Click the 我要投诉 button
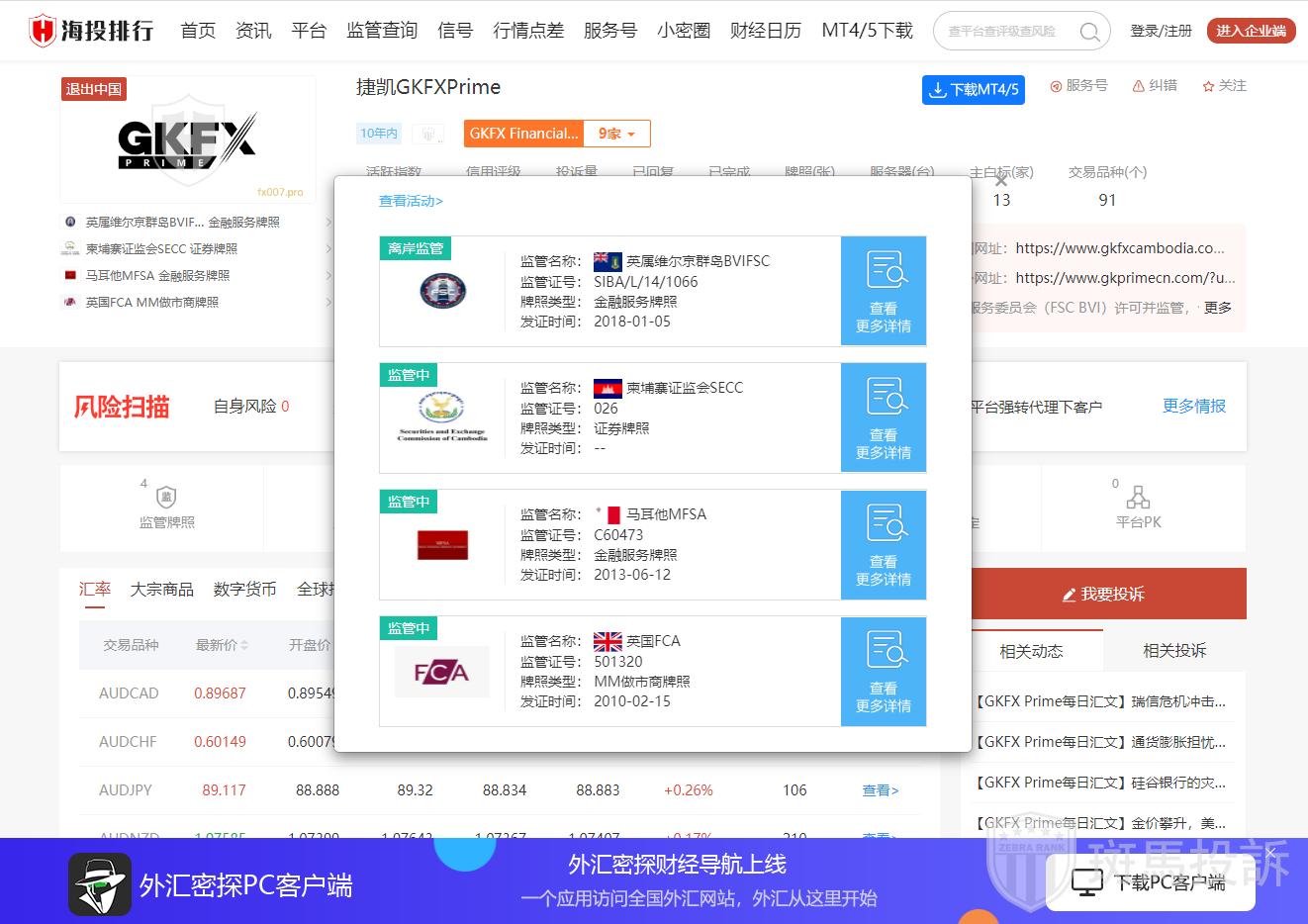Viewport: 1308px width, 924px height. (x=1103, y=594)
